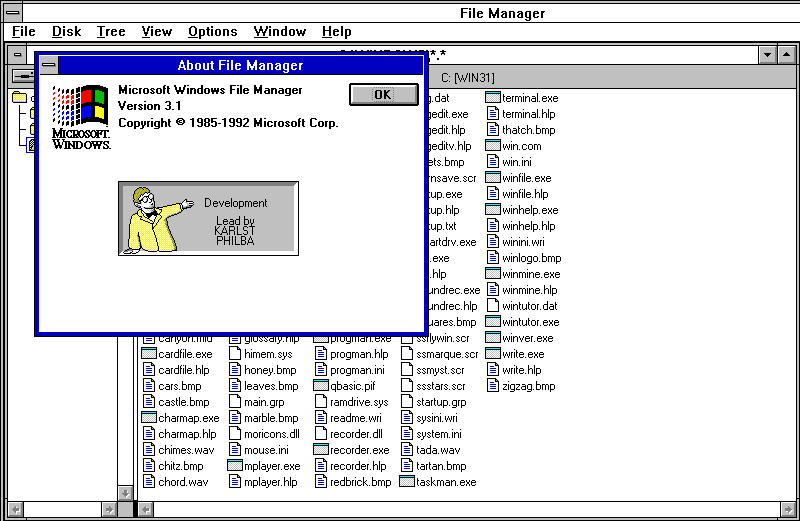Select the progman.ini file icon
The image size is (800, 521).
(321, 369)
